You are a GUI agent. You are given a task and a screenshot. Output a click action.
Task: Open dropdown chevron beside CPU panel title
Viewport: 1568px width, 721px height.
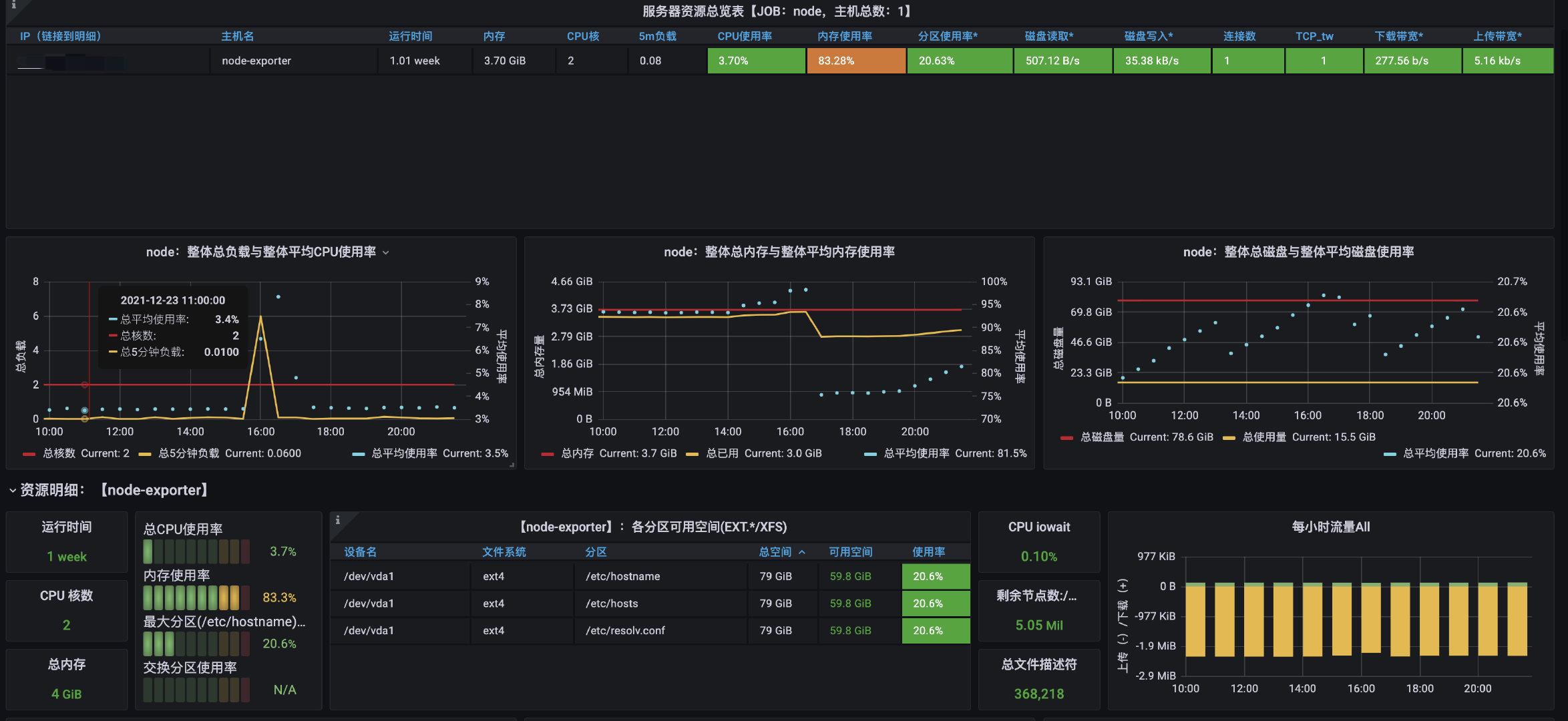coord(385,252)
